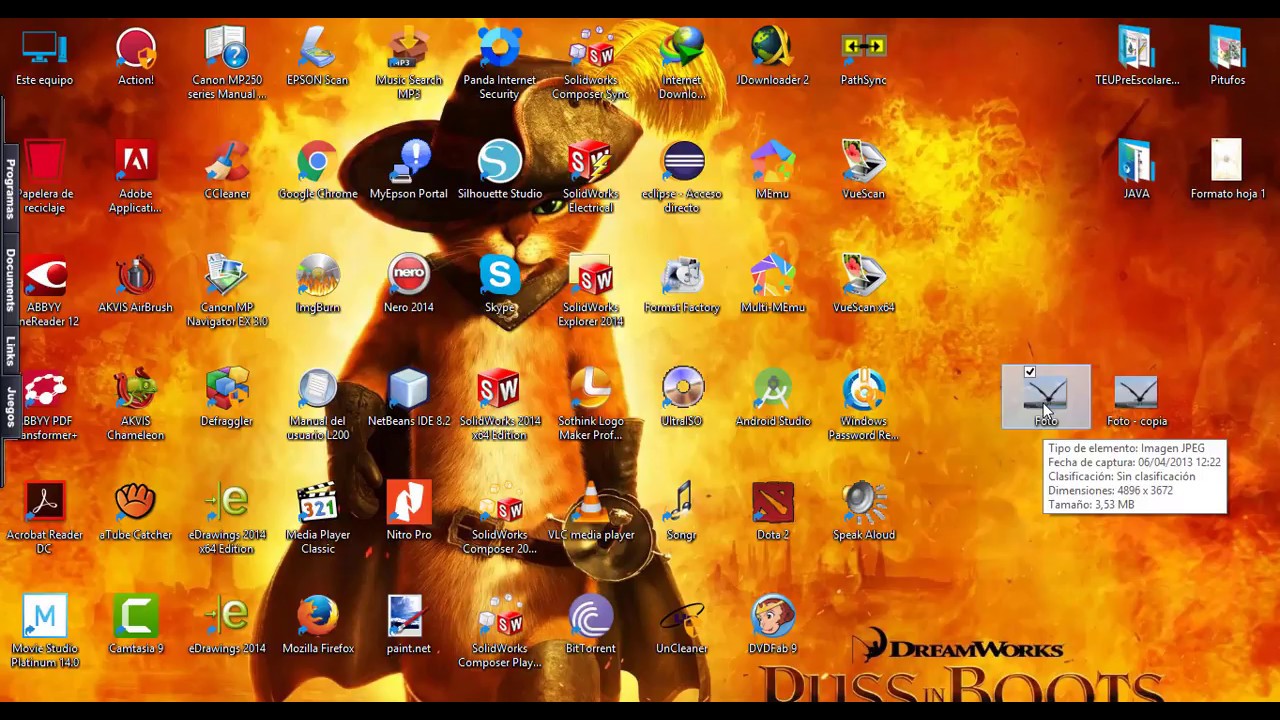The image size is (1280, 720).
Task: Select the JDownloader 2 icon
Action: [x=772, y=48]
